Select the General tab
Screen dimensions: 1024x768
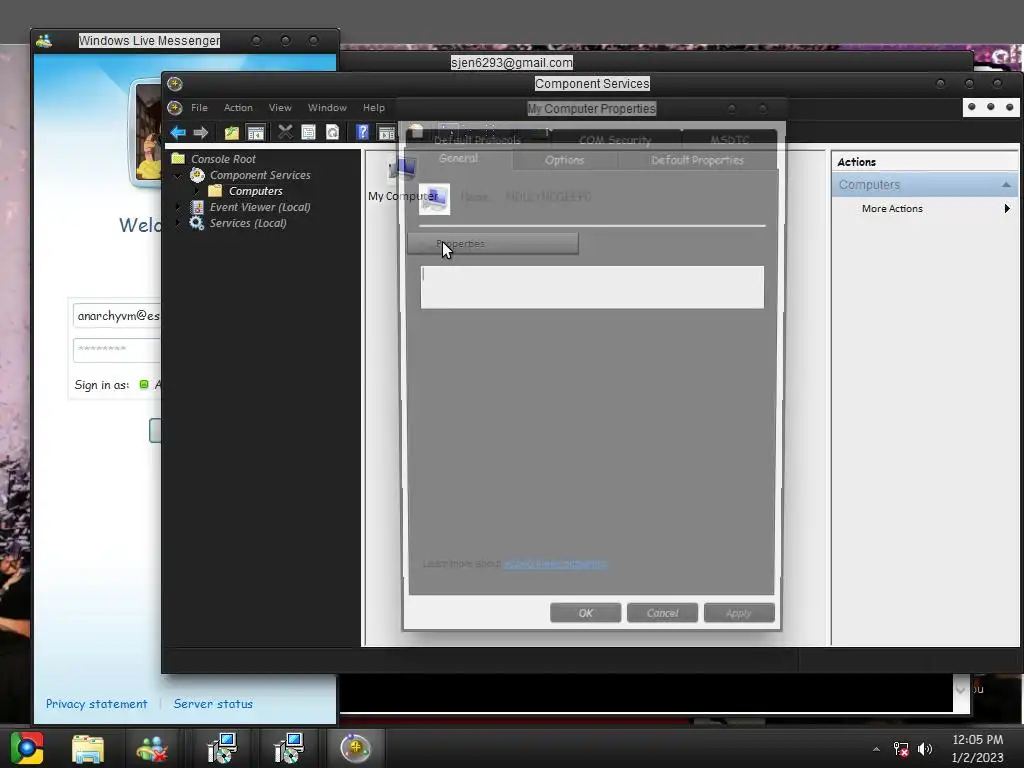(x=458, y=159)
